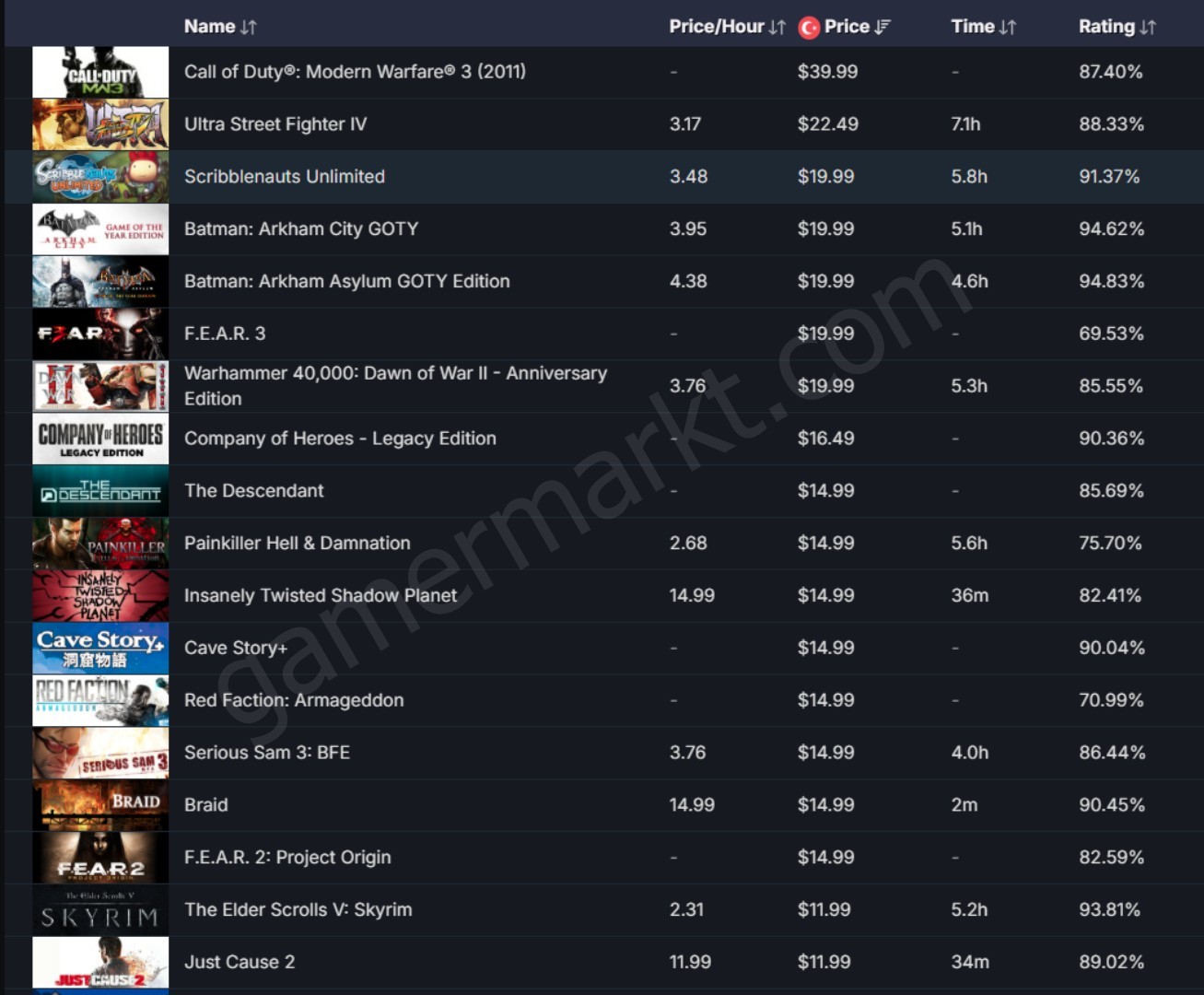1204x995 pixels.
Task: Click the 2m time value
Action: coord(964,805)
